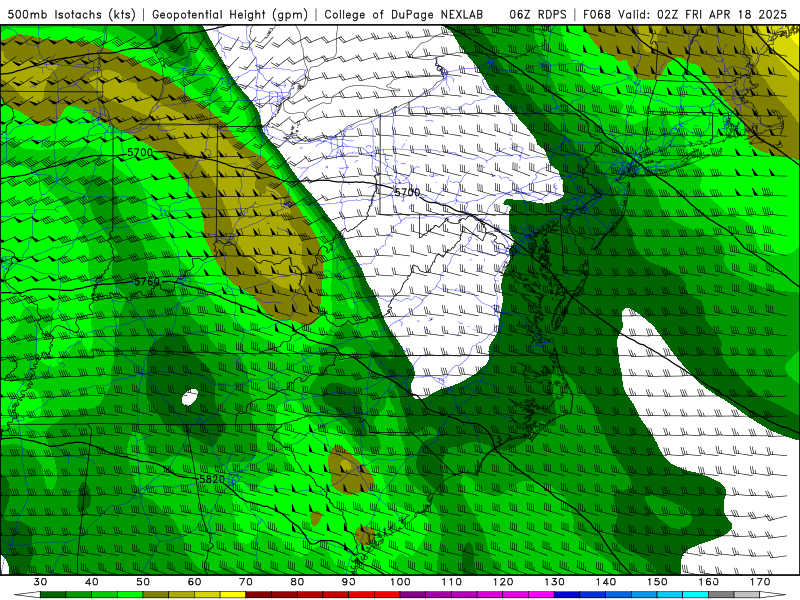Click the 90 value on the color scale
The image size is (800, 600).
pos(348,582)
